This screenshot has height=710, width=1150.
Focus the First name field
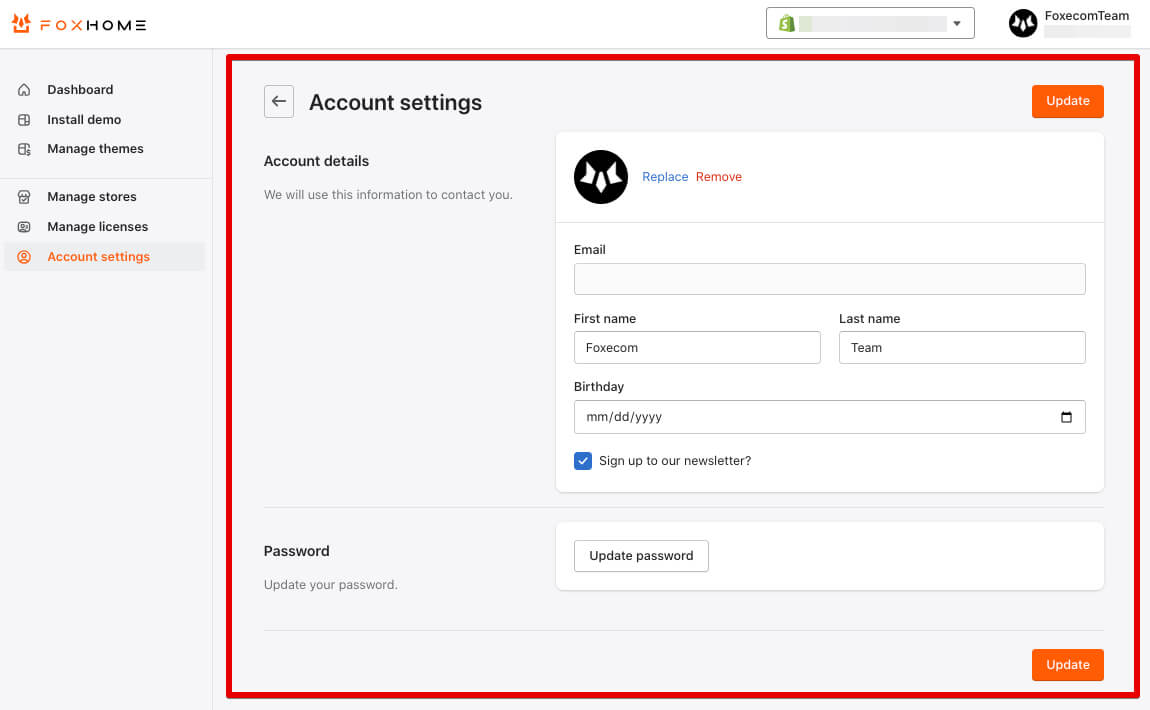pos(697,348)
